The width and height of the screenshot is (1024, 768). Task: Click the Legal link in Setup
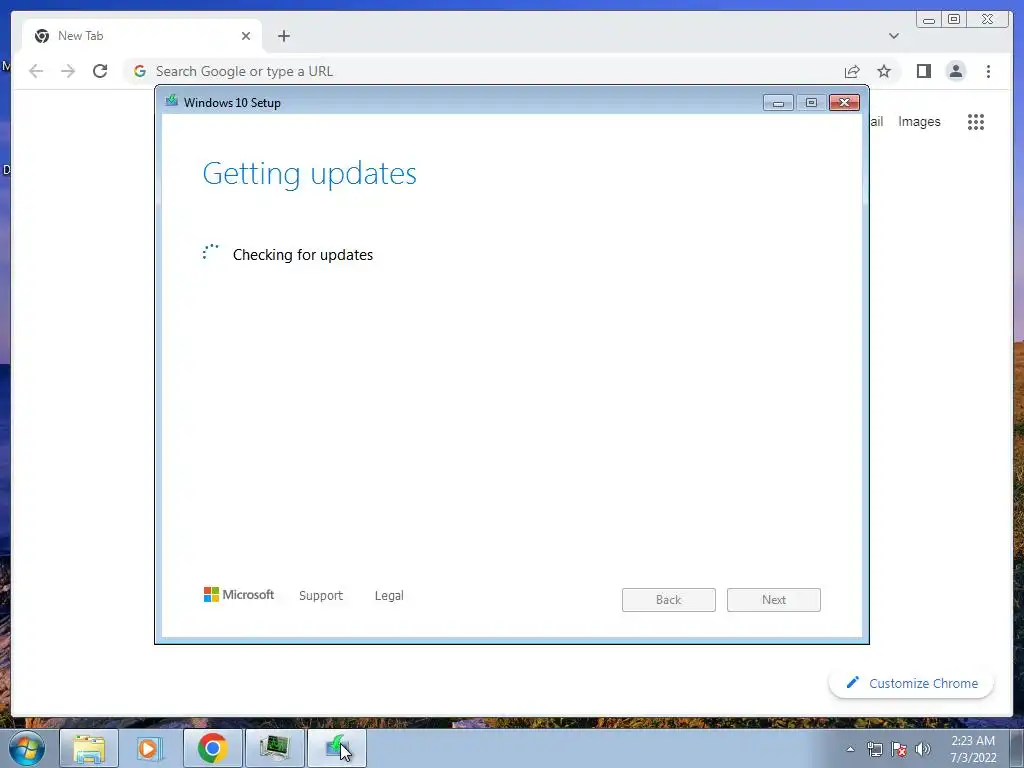[x=389, y=596]
